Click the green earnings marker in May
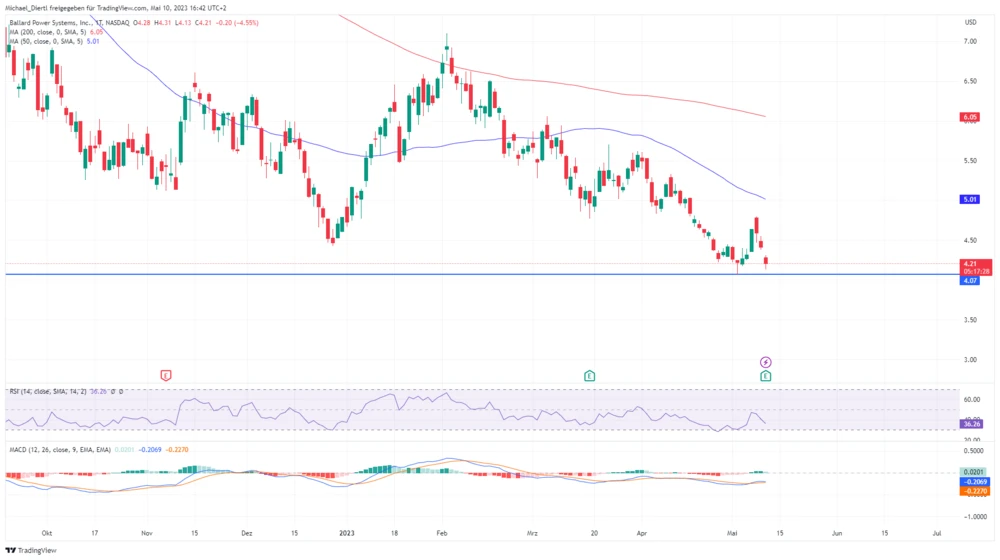 pyautogui.click(x=765, y=376)
